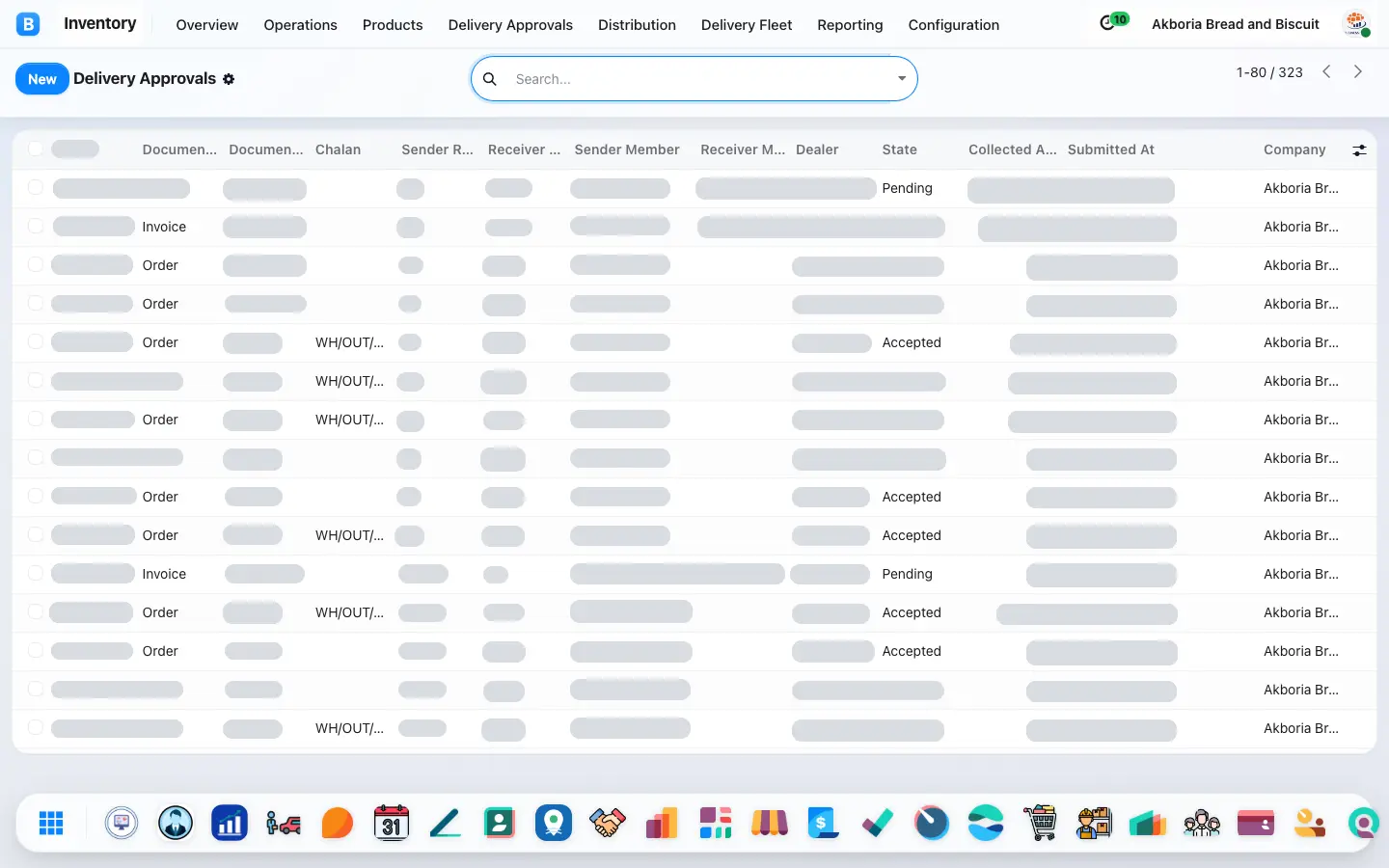Tick the select-all checkbox in table header
The height and width of the screenshot is (868, 1389).
point(36,149)
